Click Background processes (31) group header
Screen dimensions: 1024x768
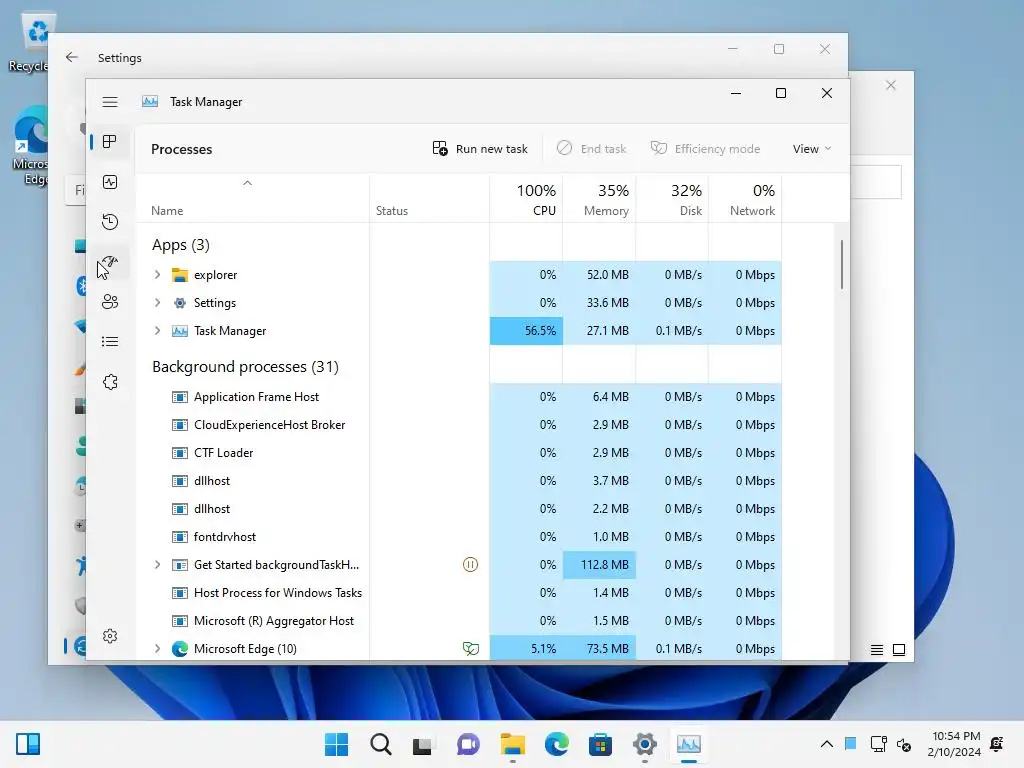coord(246,367)
